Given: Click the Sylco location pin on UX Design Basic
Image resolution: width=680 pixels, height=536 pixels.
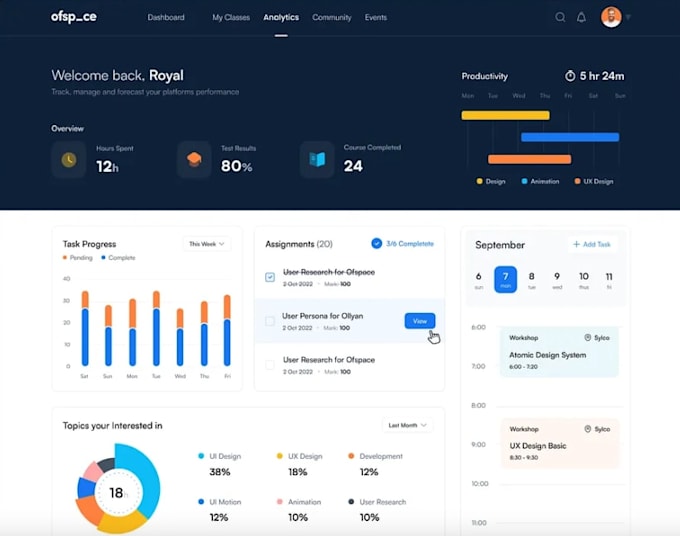Looking at the screenshot, I should pyautogui.click(x=588, y=429).
